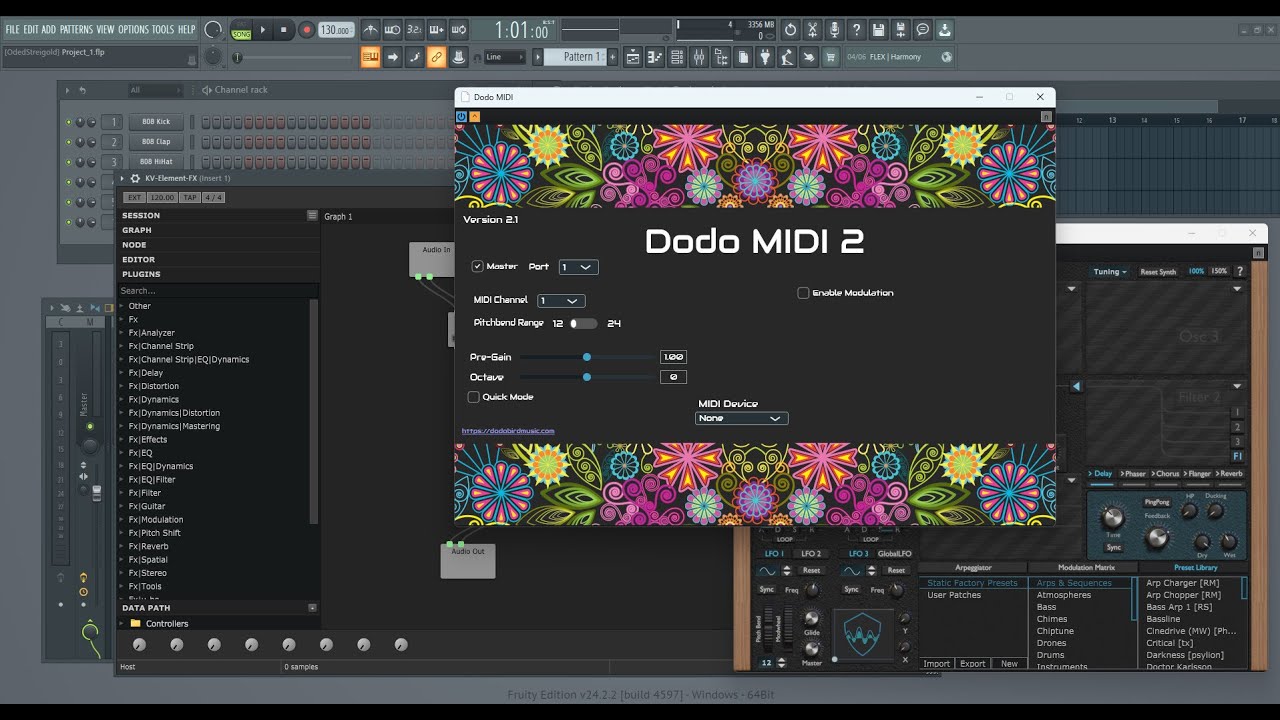The width and height of the screenshot is (1280, 720).
Task: Adjust the Octave slider handle
Action: 587,377
